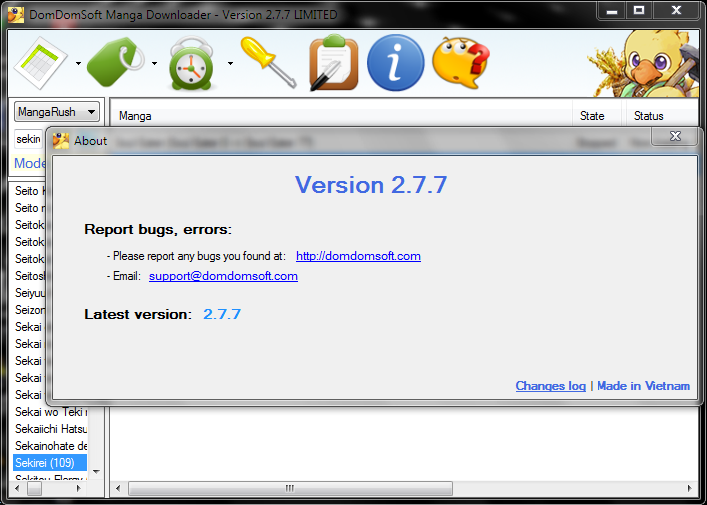Click the confused emoji help icon

tap(460, 63)
